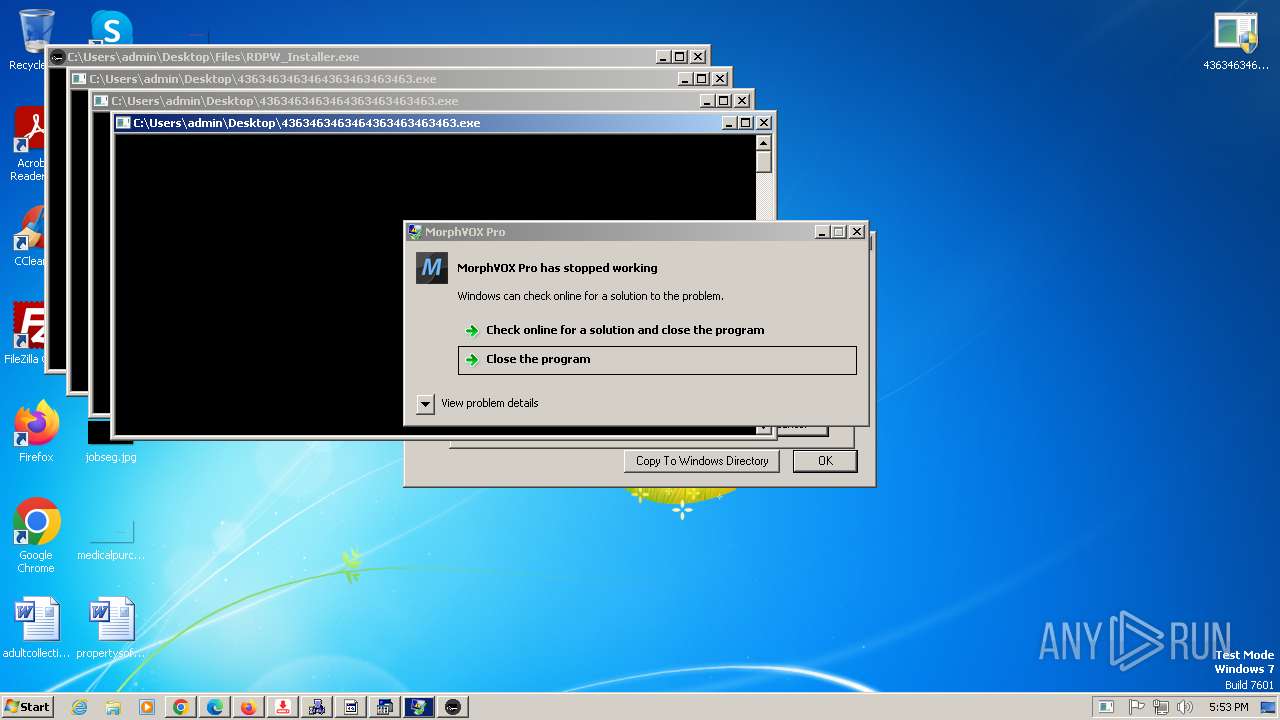Viewport: 1280px width, 720px height.
Task: Open Chrome from taskbar
Action: tap(181, 707)
